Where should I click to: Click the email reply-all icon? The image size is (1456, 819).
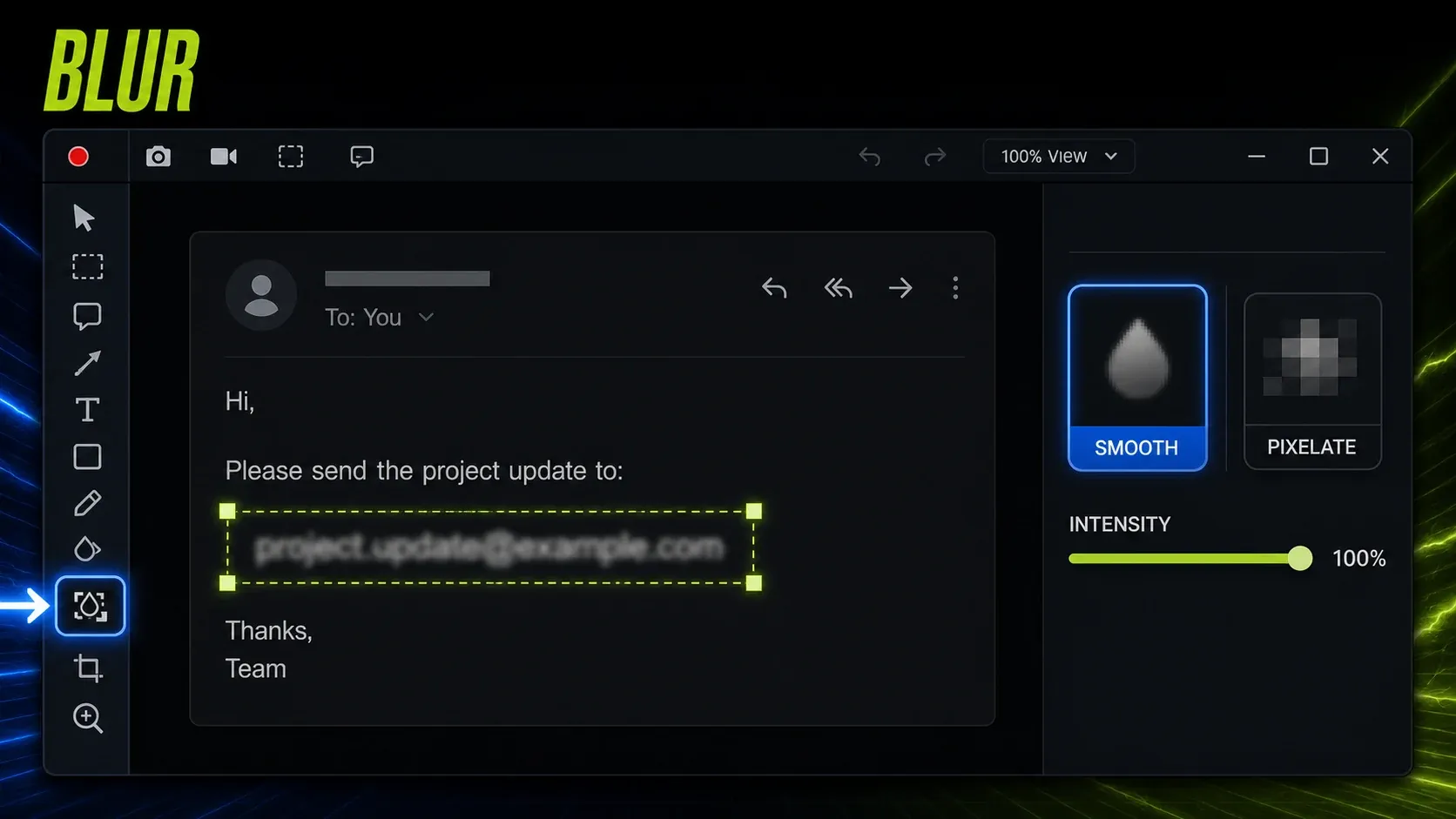coord(838,288)
